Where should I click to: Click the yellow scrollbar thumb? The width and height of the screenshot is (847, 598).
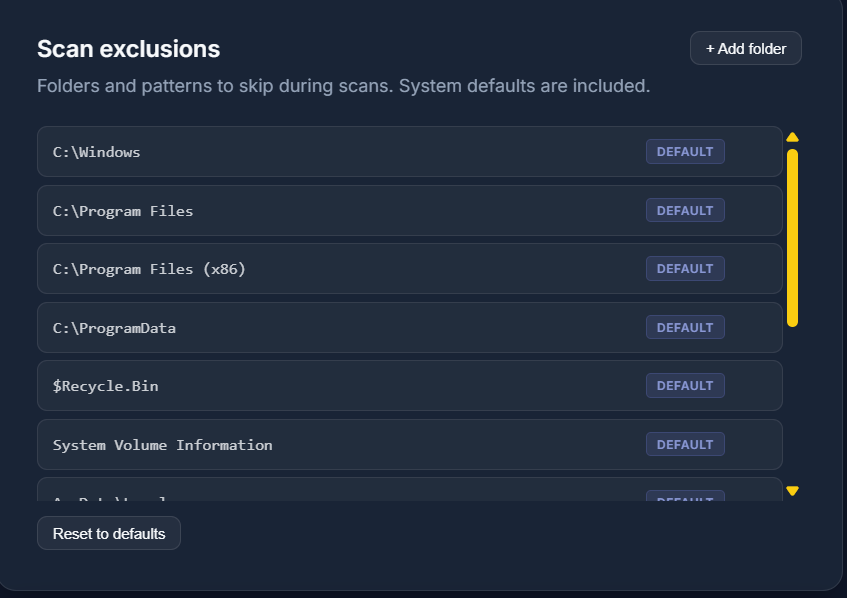pyautogui.click(x=792, y=235)
